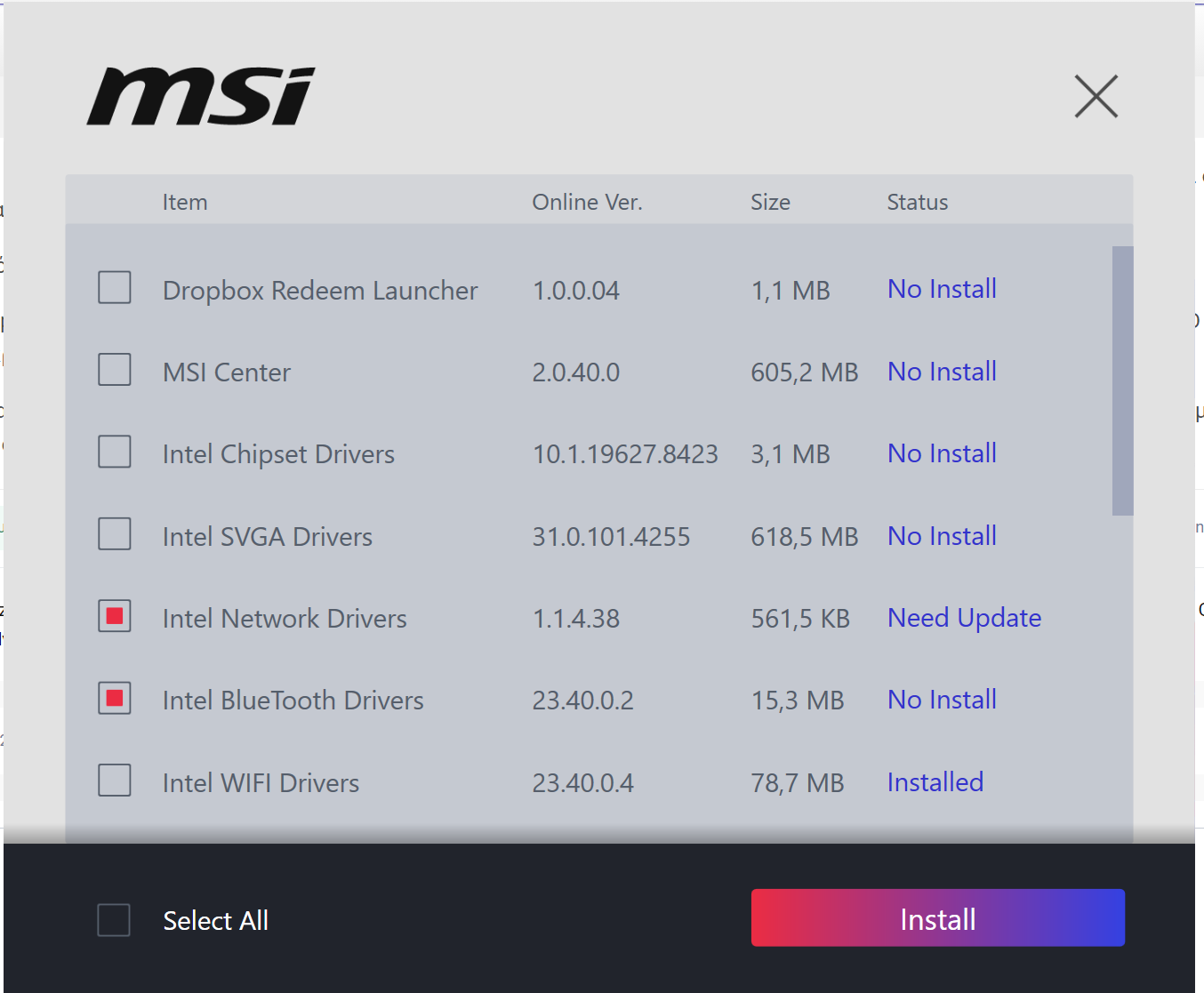Click the driver list scrollbar thumb
Screen dimensions: 1204x993
[x=1123, y=380]
